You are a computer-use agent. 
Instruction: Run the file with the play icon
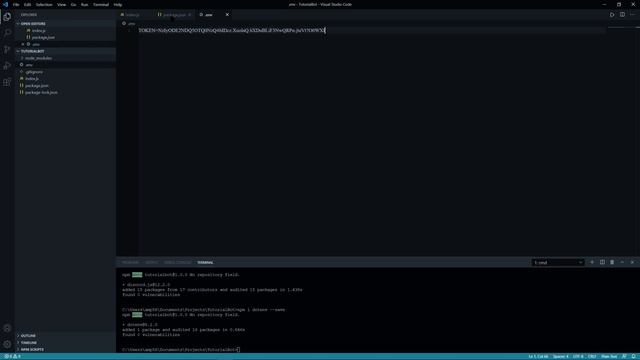pyautogui.click(x=612, y=15)
